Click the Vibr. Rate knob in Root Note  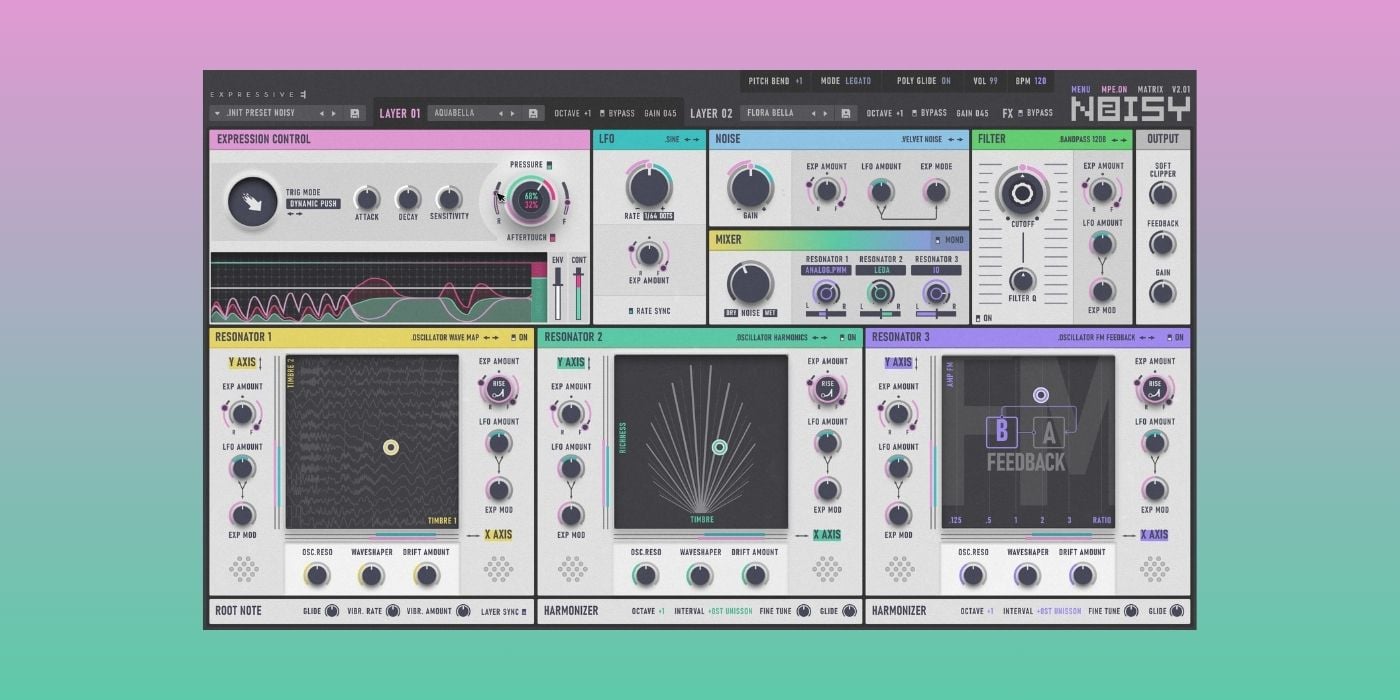click(x=392, y=611)
